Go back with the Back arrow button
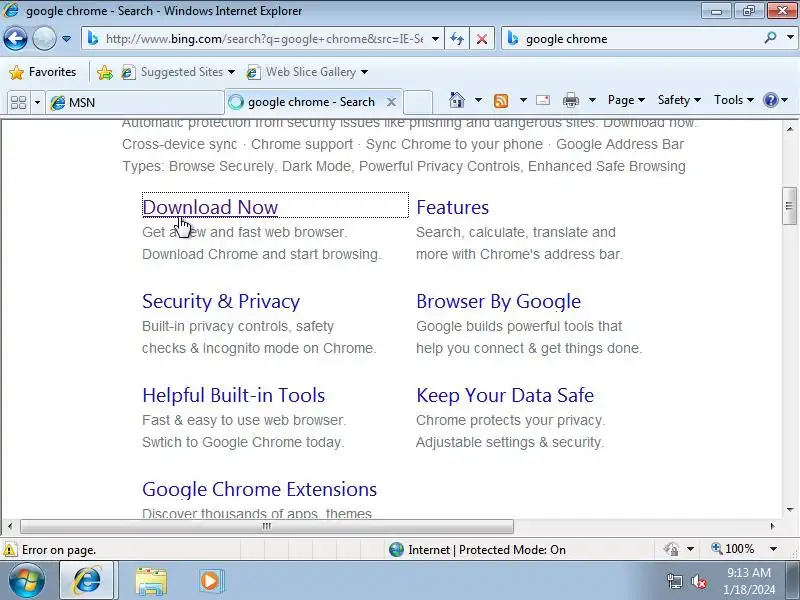 pyautogui.click(x=15, y=39)
